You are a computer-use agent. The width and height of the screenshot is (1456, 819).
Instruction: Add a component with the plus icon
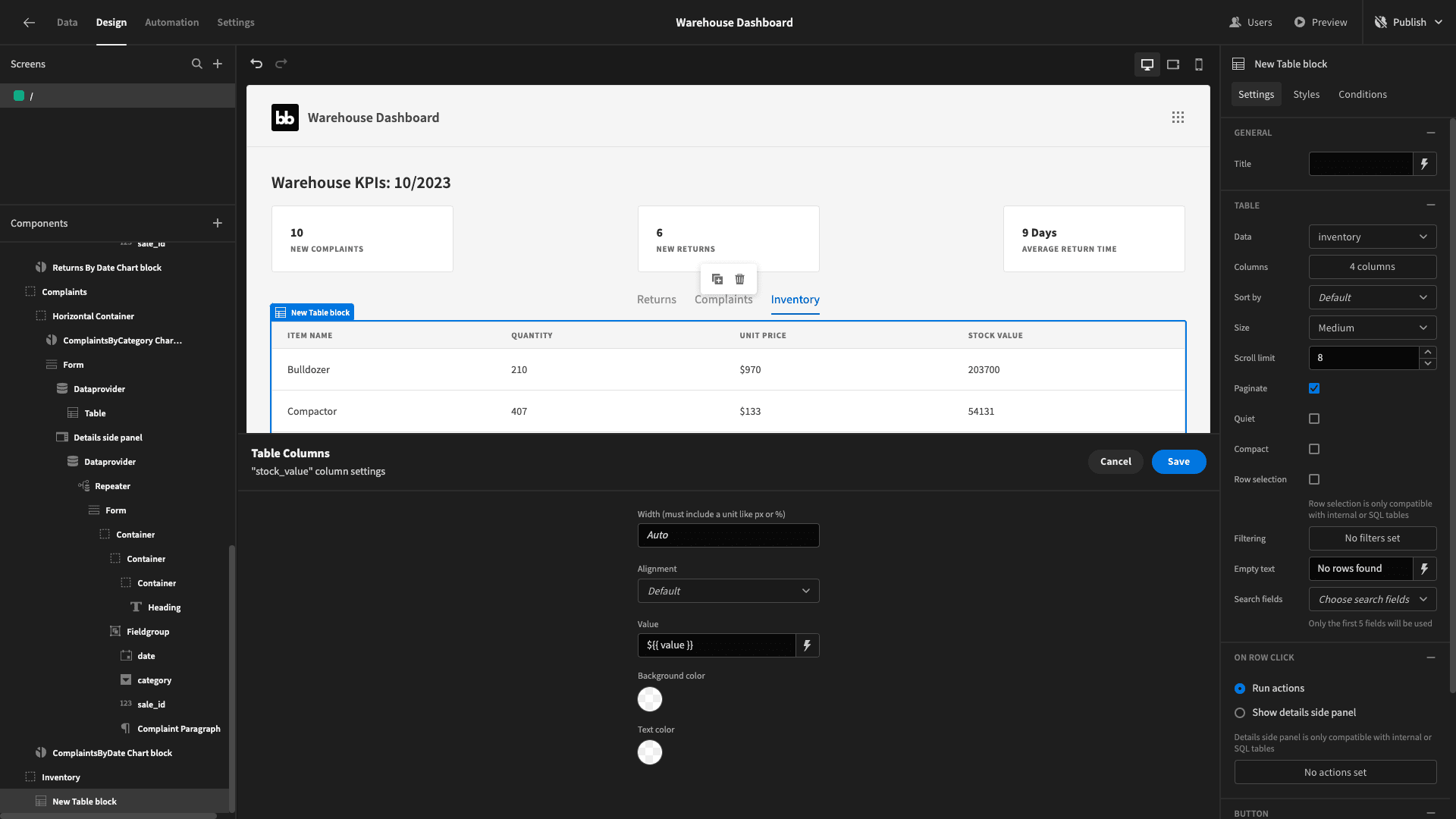click(218, 223)
